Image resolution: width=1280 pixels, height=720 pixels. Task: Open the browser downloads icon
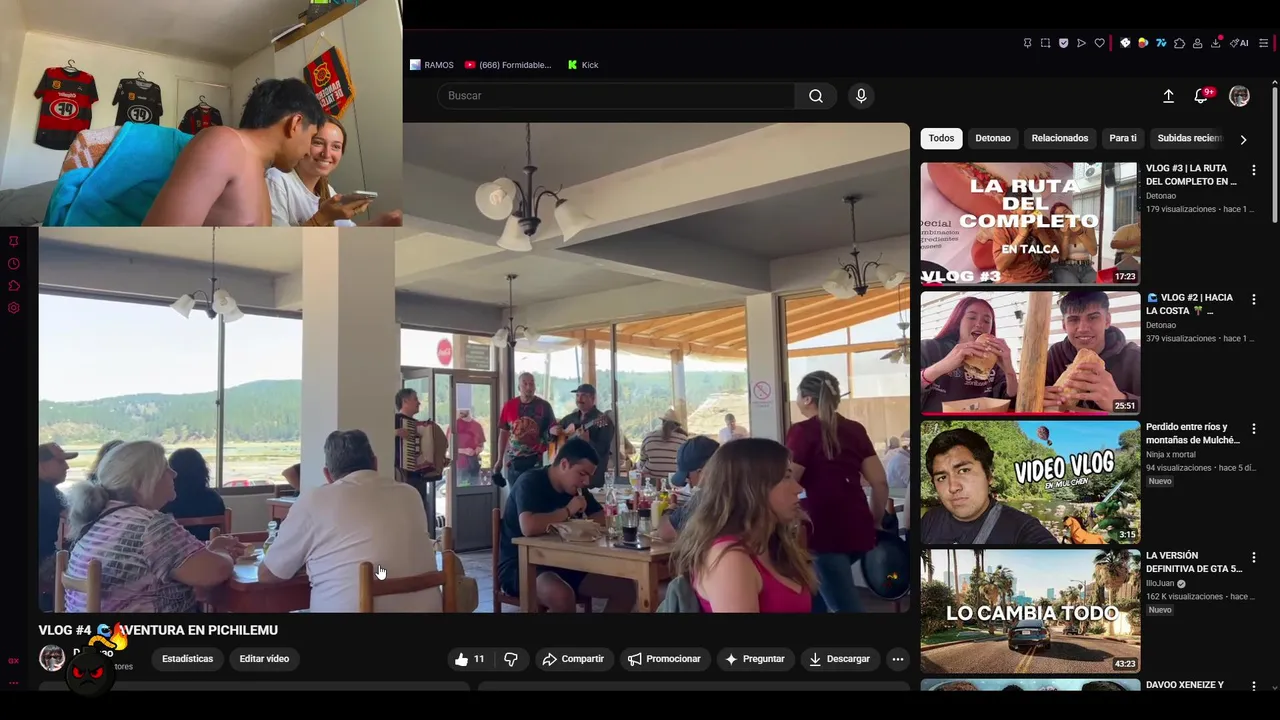click(1216, 43)
